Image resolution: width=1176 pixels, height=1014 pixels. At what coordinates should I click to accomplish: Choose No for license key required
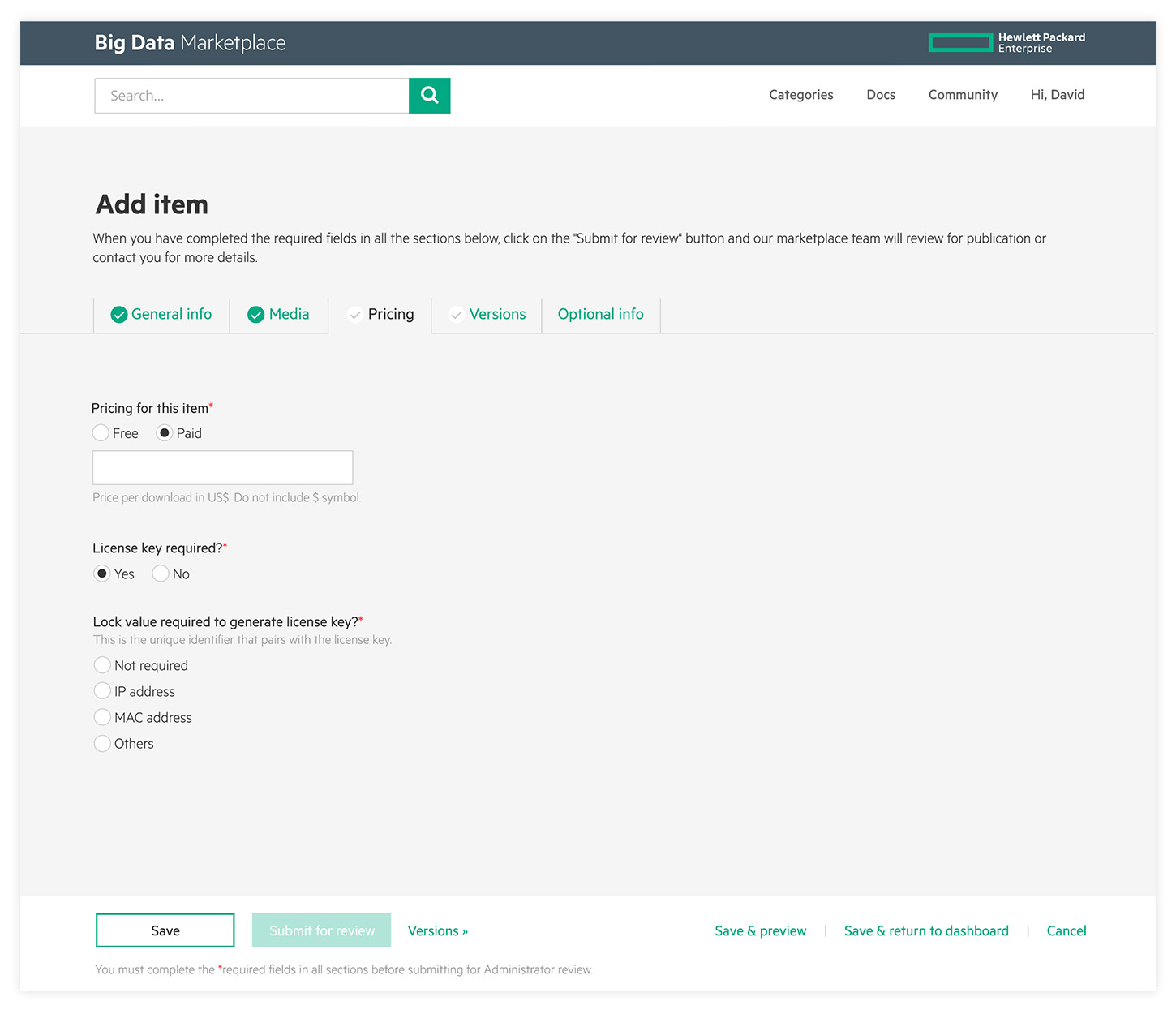click(x=161, y=574)
